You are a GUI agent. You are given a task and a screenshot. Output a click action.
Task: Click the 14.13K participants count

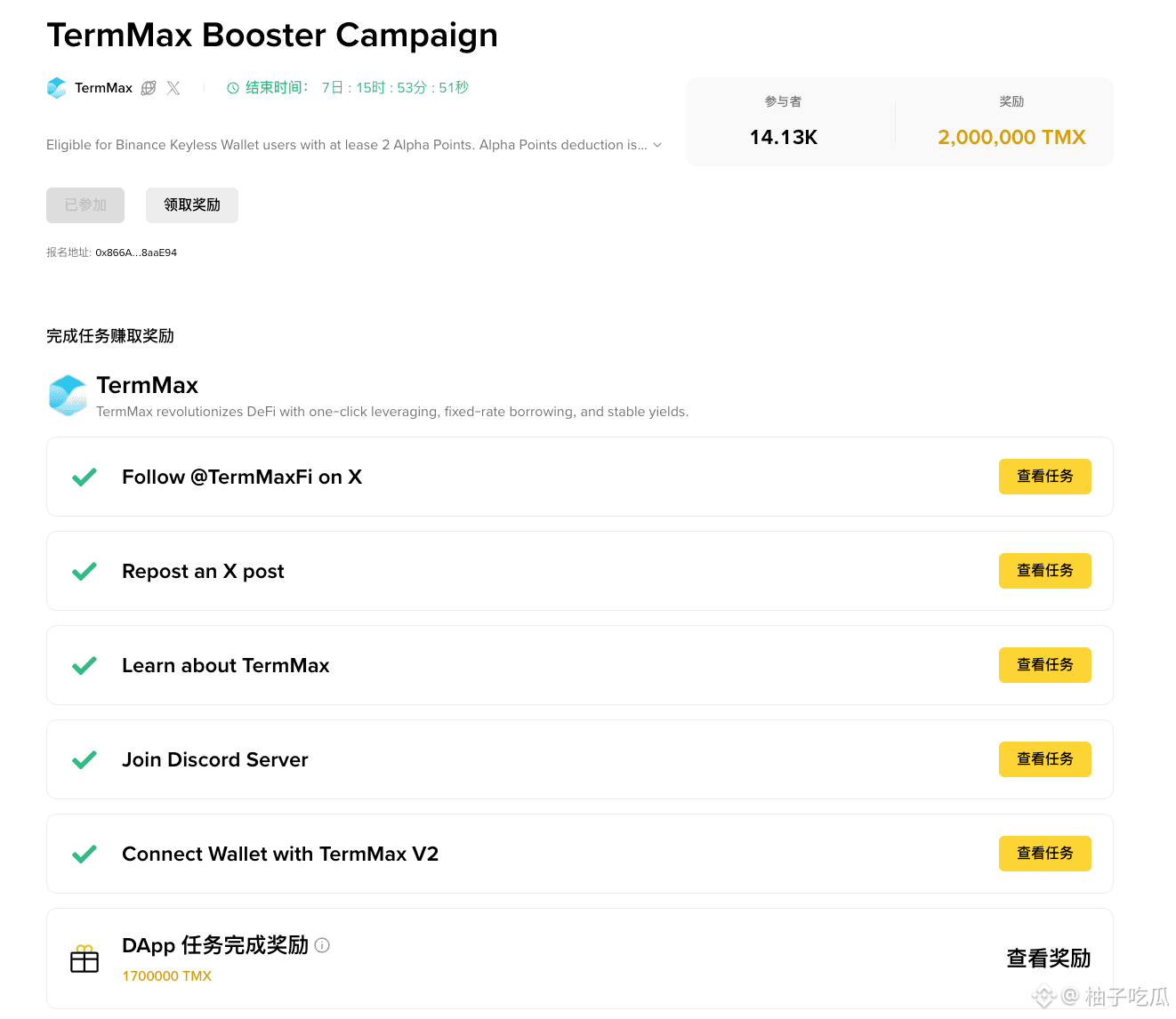pos(784,137)
